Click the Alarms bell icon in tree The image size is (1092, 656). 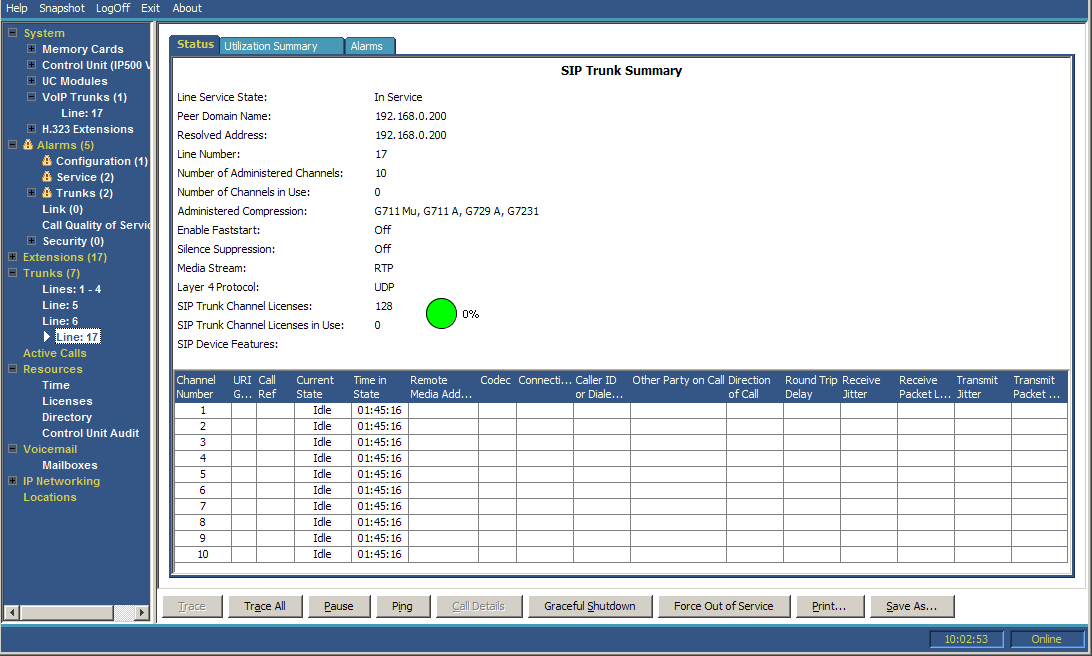click(x=28, y=145)
